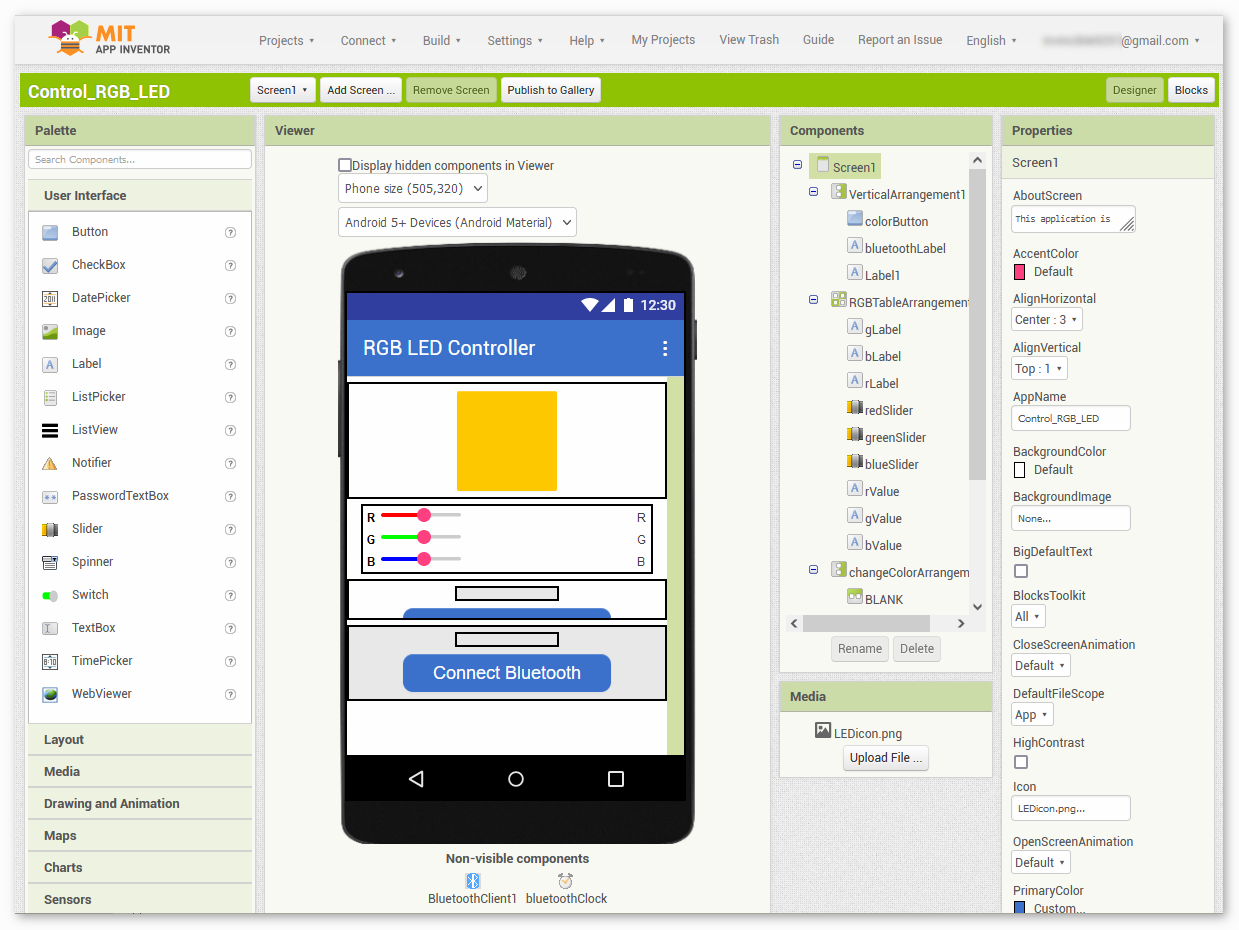Expand the Sensors palette section
The height and width of the screenshot is (930, 1239).
click(x=140, y=900)
